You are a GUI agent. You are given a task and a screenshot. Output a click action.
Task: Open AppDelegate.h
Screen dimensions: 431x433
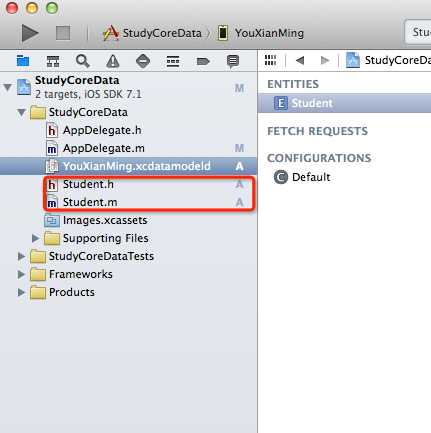pos(128,130)
